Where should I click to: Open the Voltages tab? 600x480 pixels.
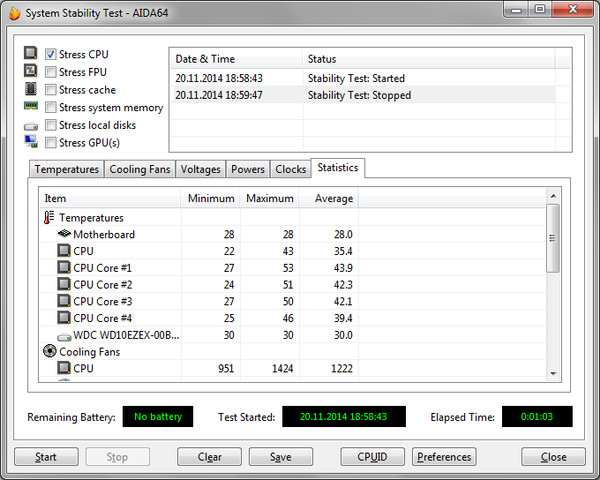[x=202, y=170]
